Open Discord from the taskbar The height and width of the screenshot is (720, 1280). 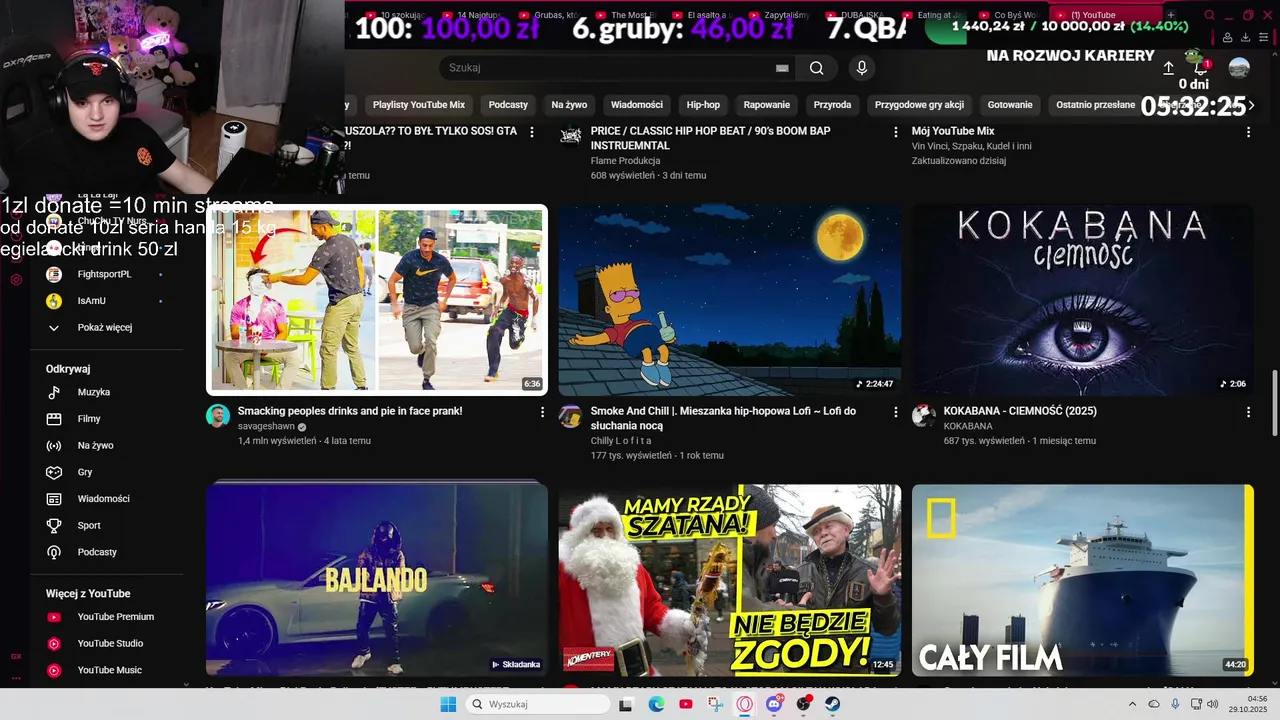[x=774, y=704]
